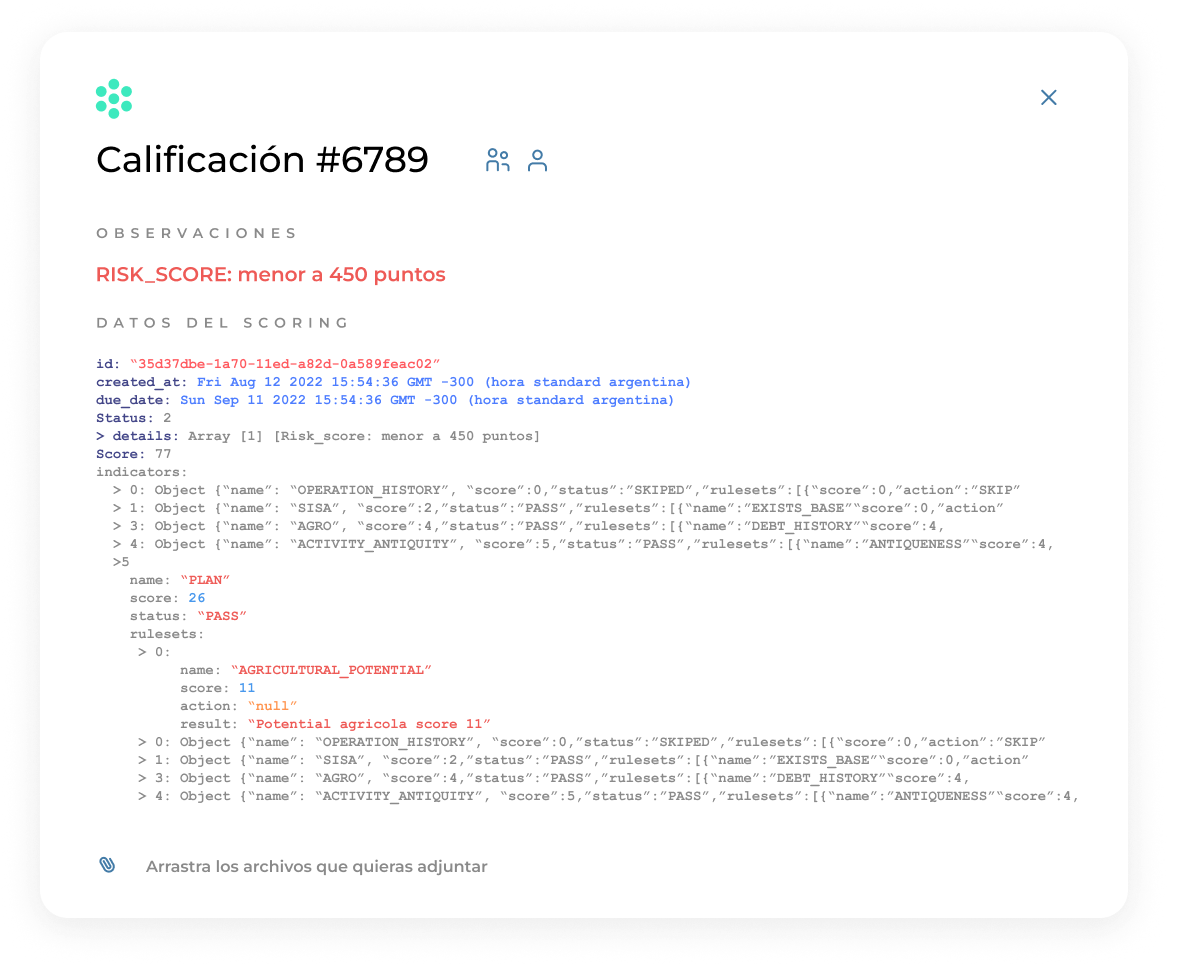Viewport: 1182px width, 966px height.
Task: Select the AGRICULTURAL_POTENTIAL ruleset name
Action: pos(331,670)
